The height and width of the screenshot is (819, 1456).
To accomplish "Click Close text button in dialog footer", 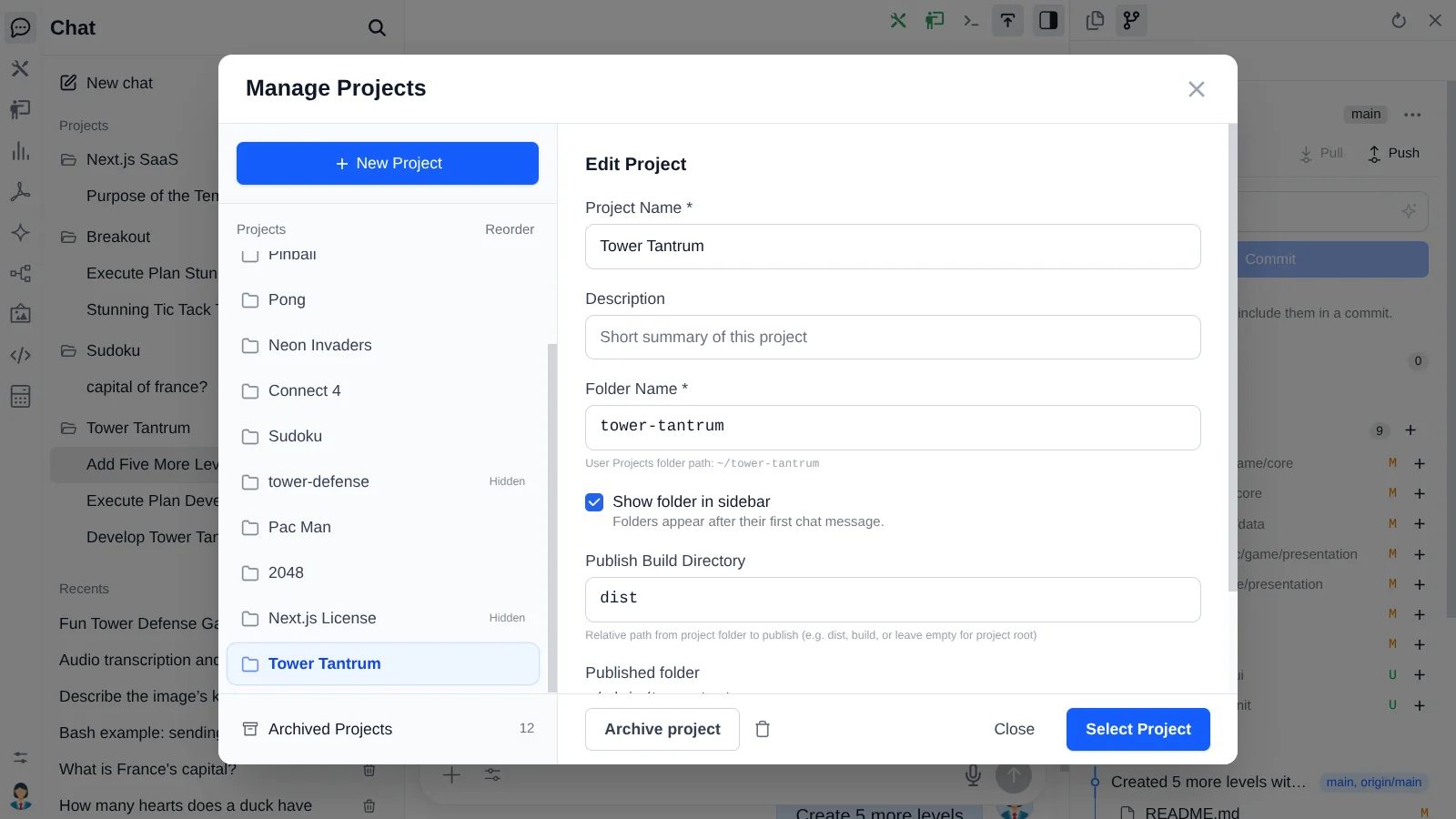I will coord(1014,729).
